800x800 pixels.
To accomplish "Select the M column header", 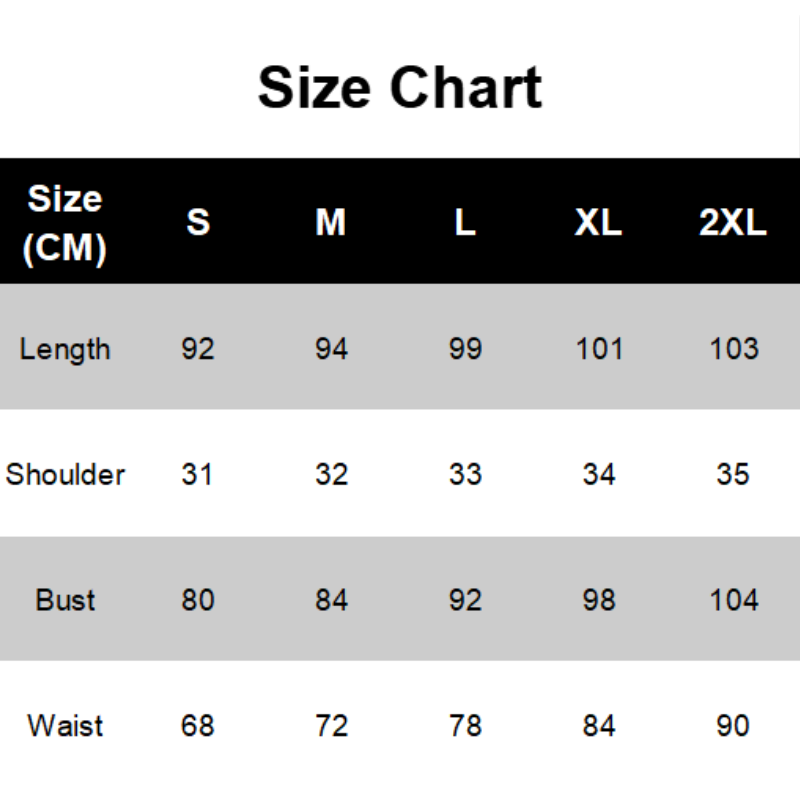I will tap(331, 223).
